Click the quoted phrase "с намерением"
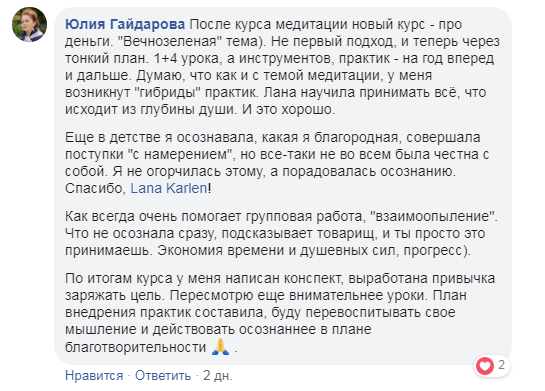 point(180,154)
